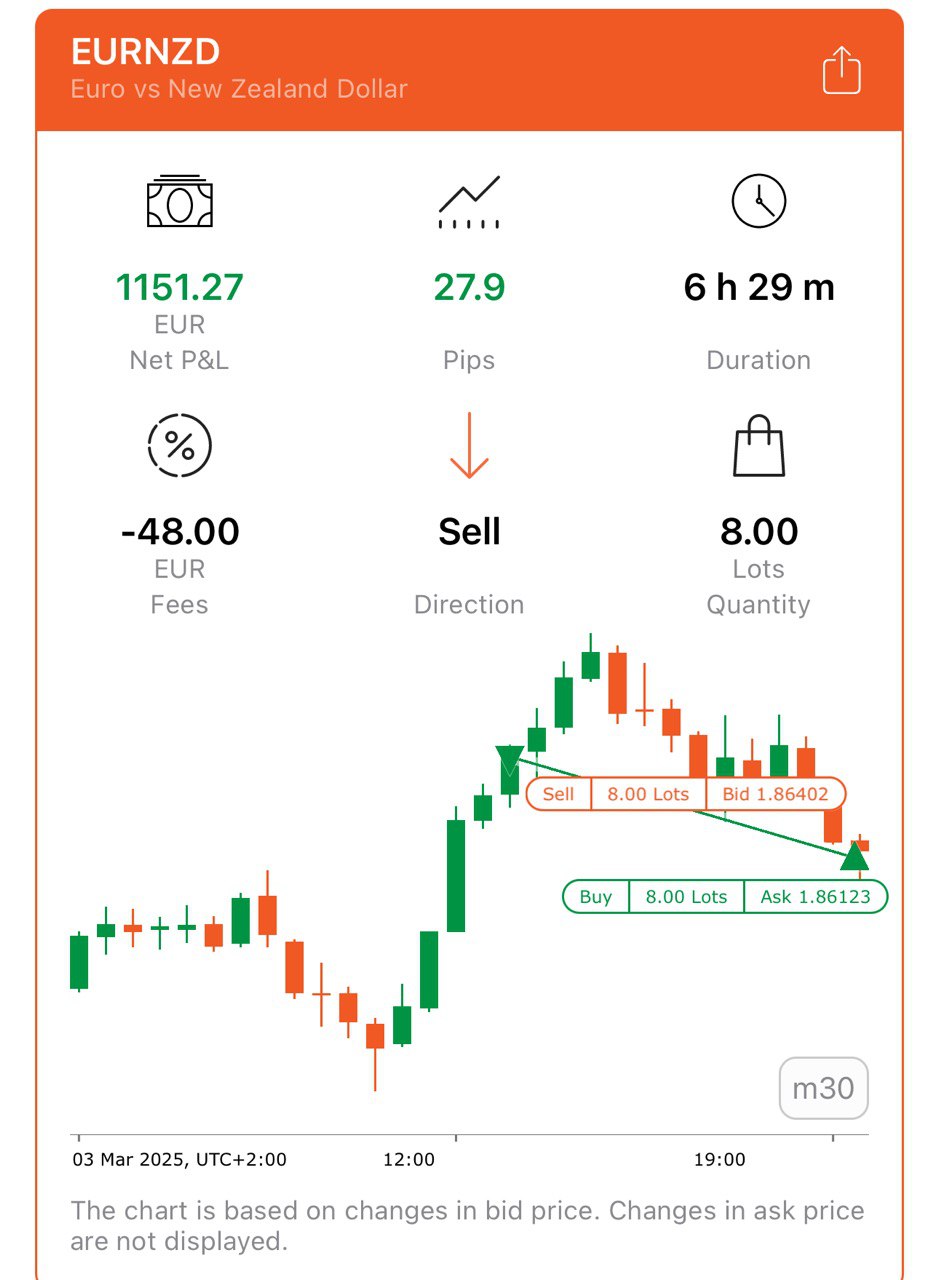
Task: Click the orange down arrow Direction icon
Action: coord(469,445)
